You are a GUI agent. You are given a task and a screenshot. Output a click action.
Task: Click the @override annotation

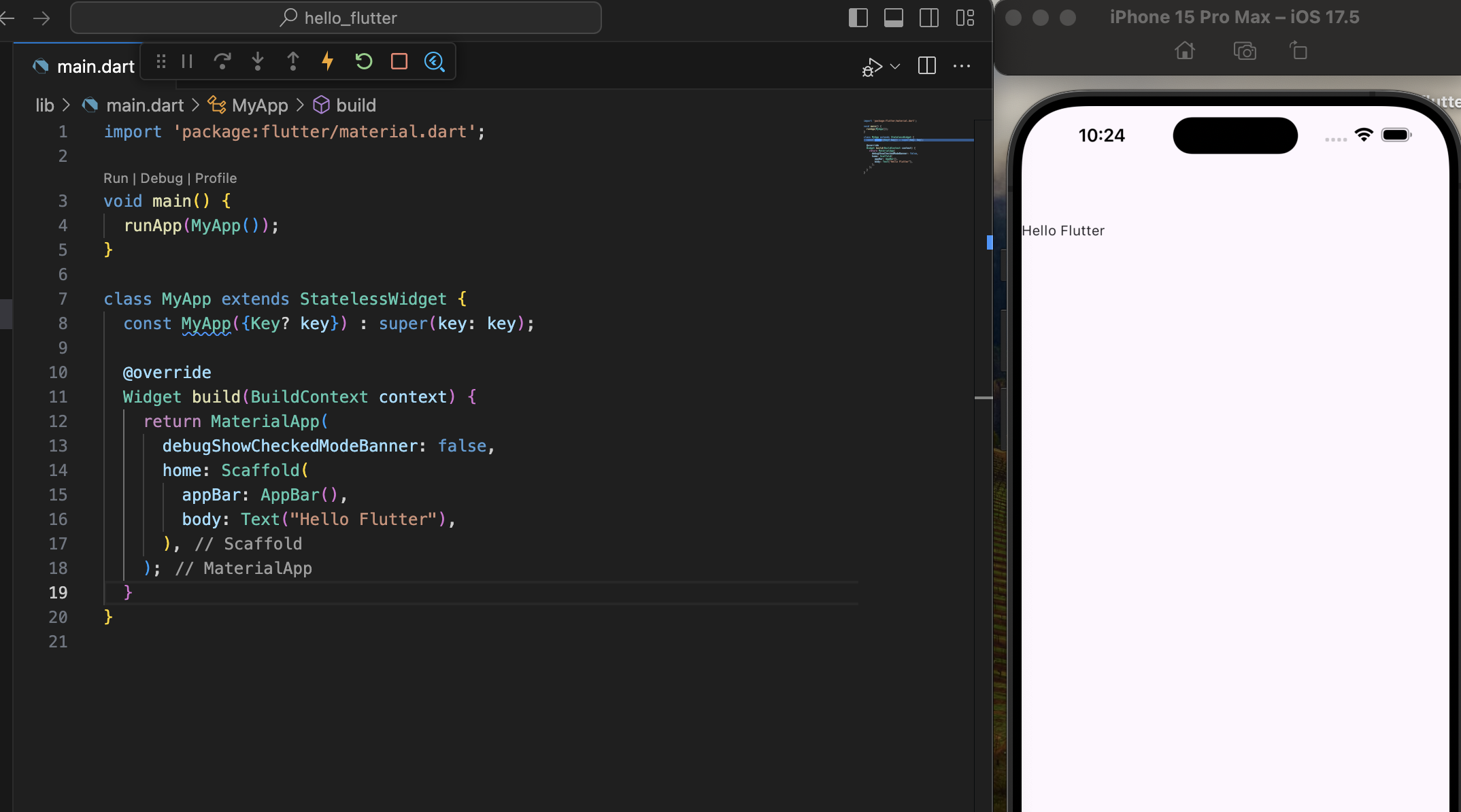(167, 373)
